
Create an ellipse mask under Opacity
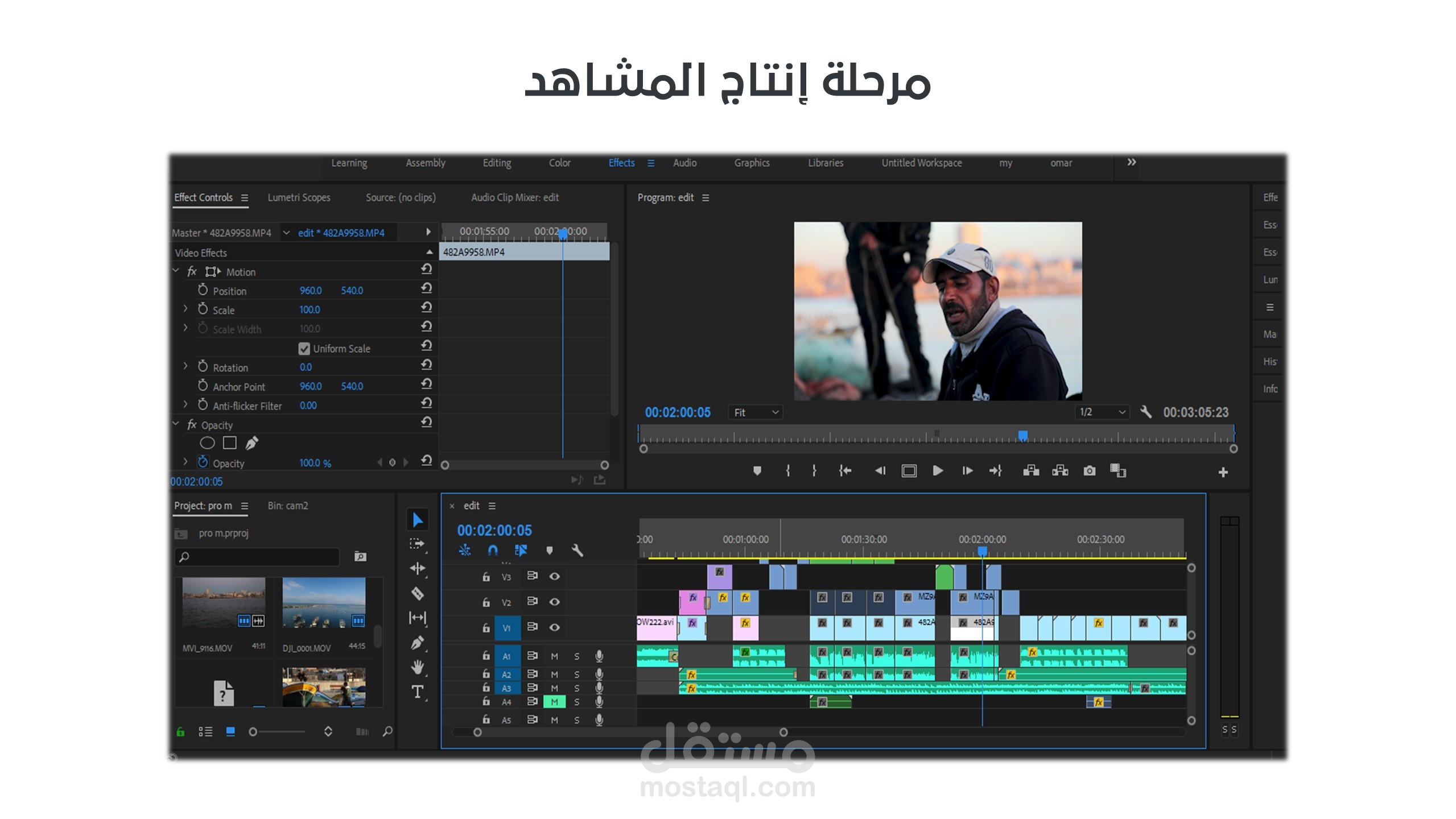pyautogui.click(x=207, y=443)
